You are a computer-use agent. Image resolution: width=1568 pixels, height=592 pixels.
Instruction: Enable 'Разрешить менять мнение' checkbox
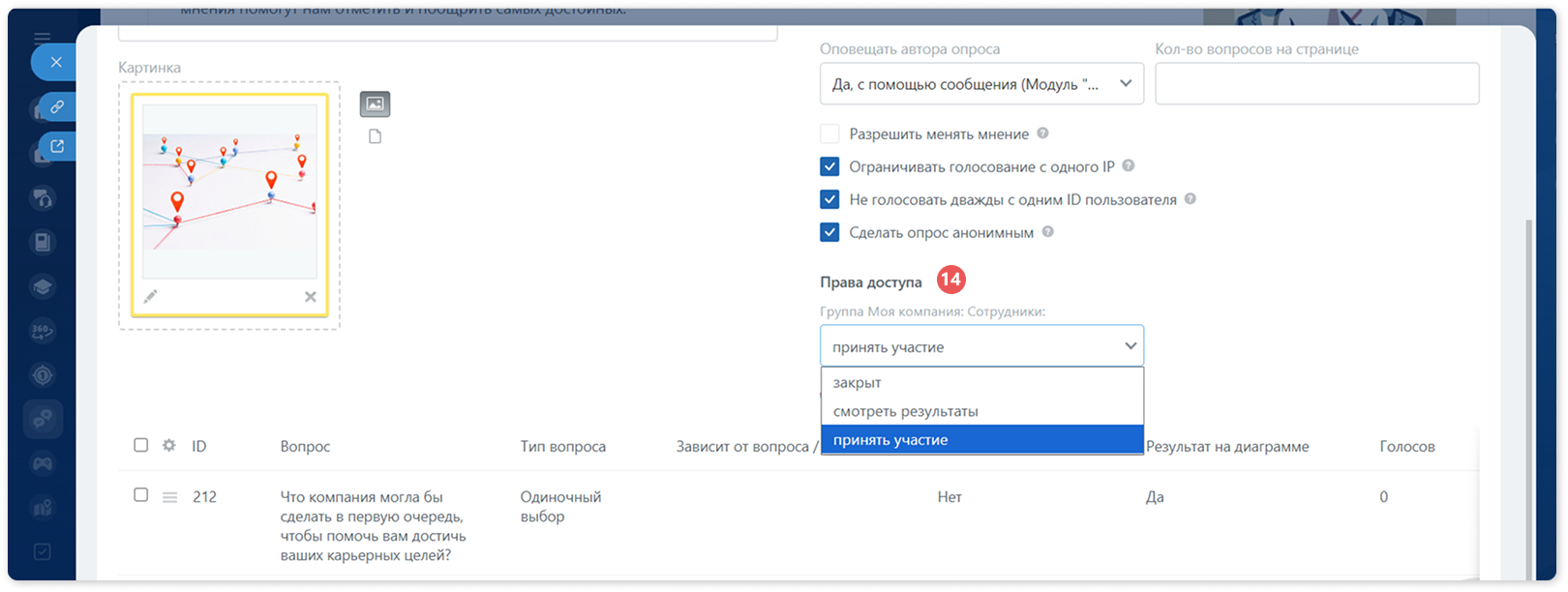click(829, 133)
